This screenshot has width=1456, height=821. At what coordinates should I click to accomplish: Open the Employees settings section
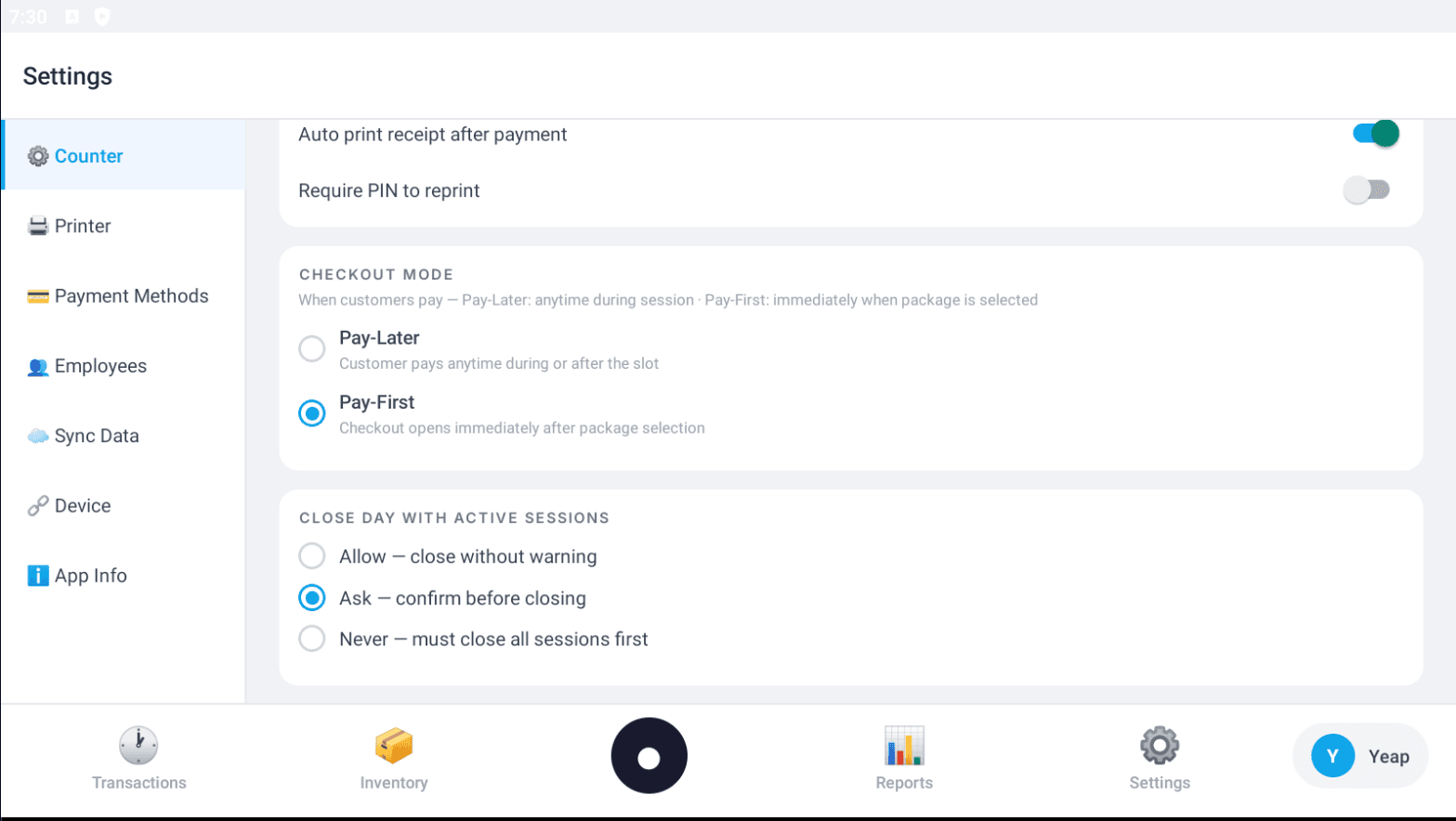click(x=100, y=366)
